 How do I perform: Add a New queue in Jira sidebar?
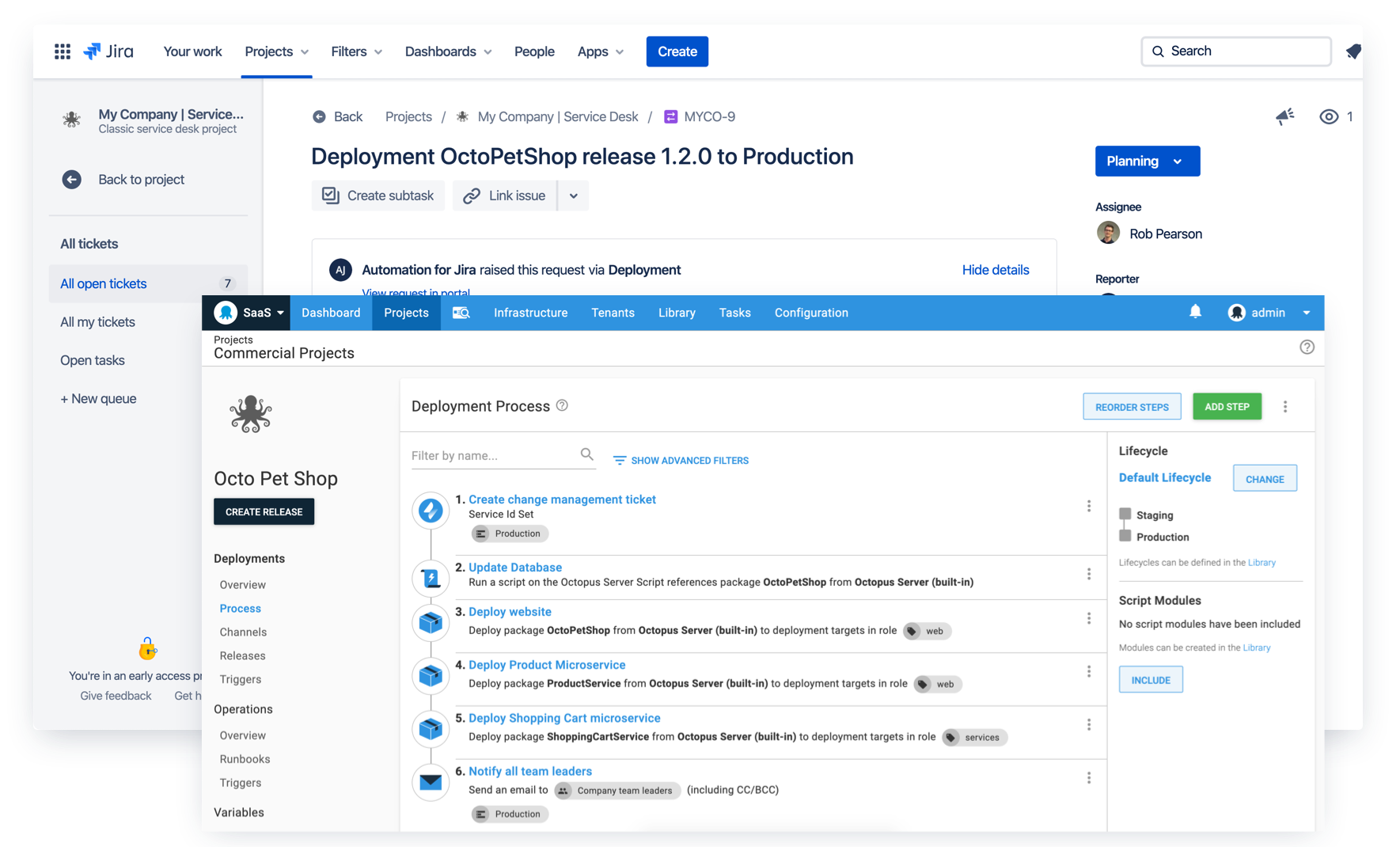pyautogui.click(x=98, y=398)
